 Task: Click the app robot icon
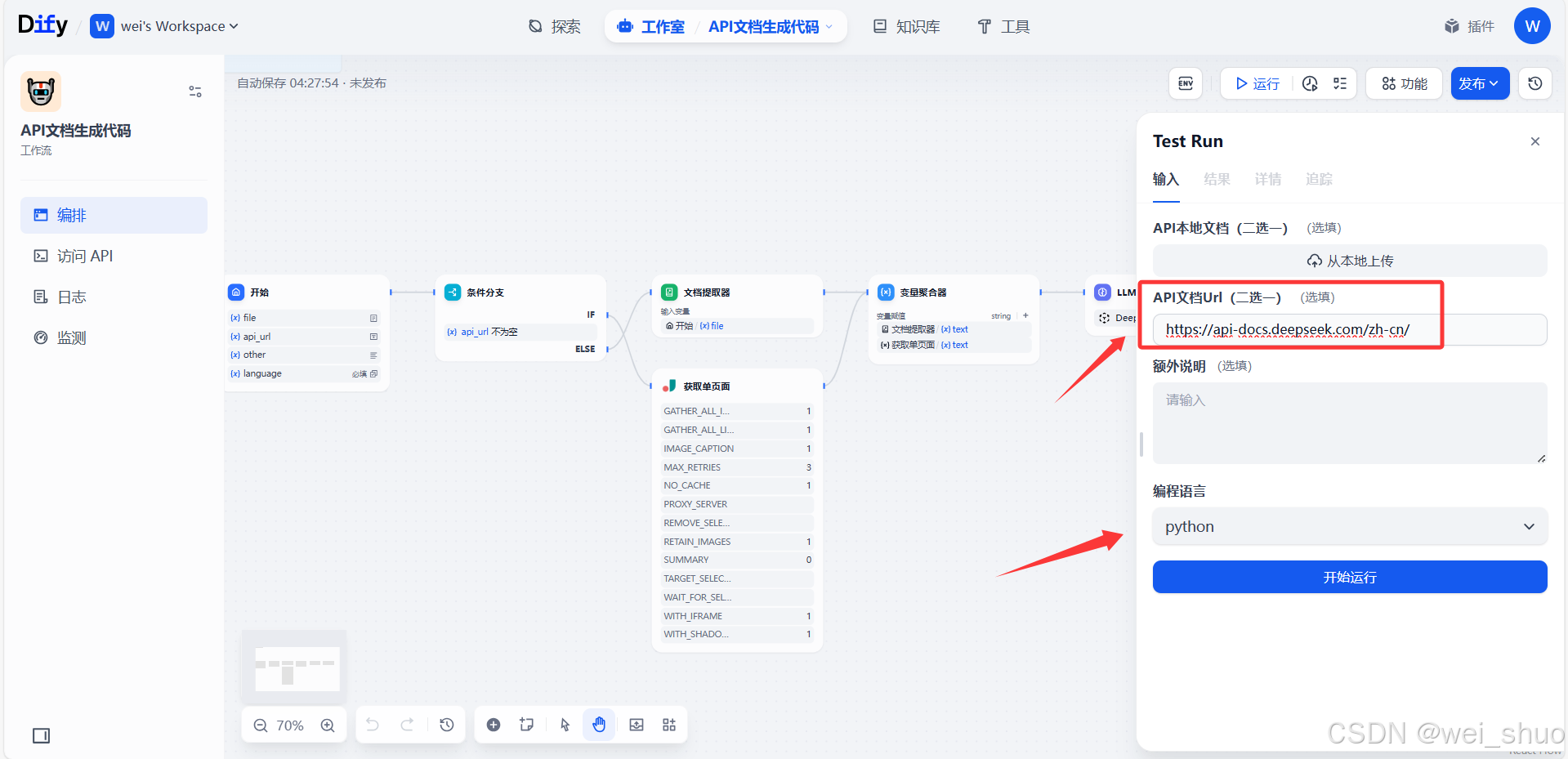coord(41,91)
